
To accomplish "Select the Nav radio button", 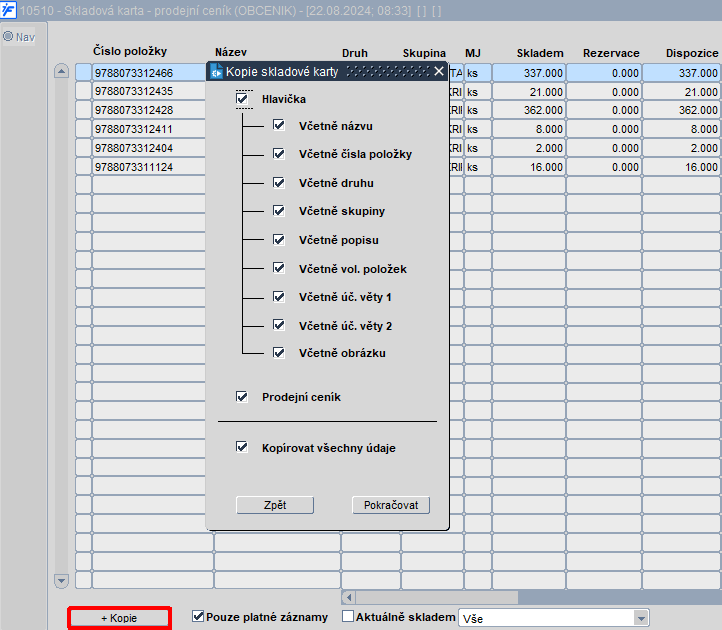I will pyautogui.click(x=8, y=36).
